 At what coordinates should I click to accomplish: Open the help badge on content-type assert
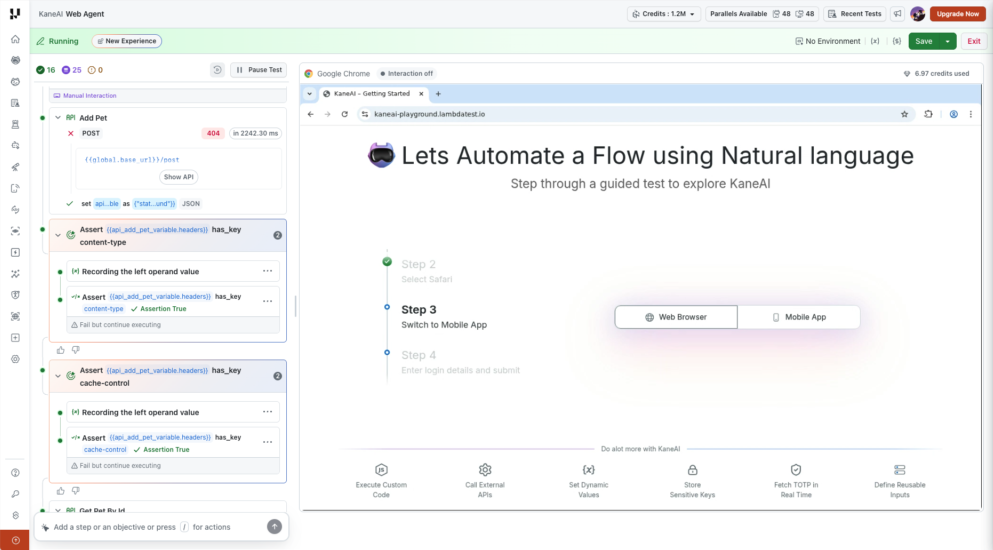277,235
